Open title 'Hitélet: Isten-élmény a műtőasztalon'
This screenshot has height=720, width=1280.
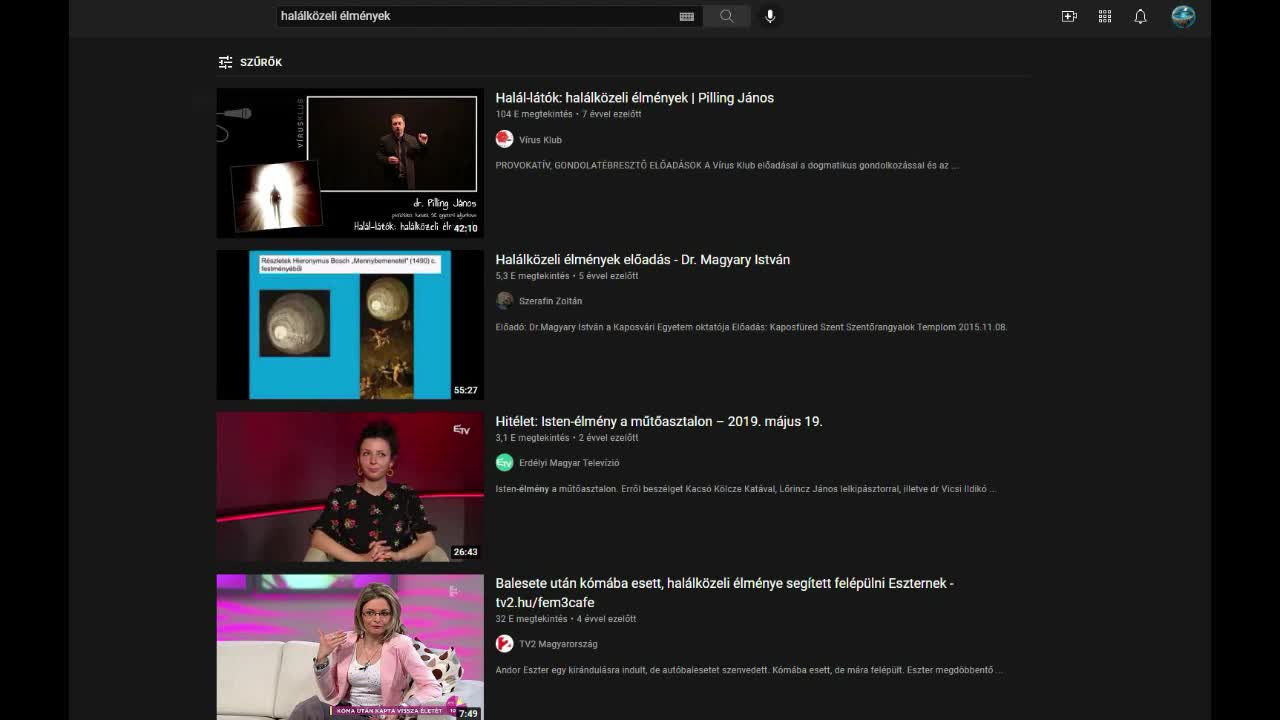point(659,422)
